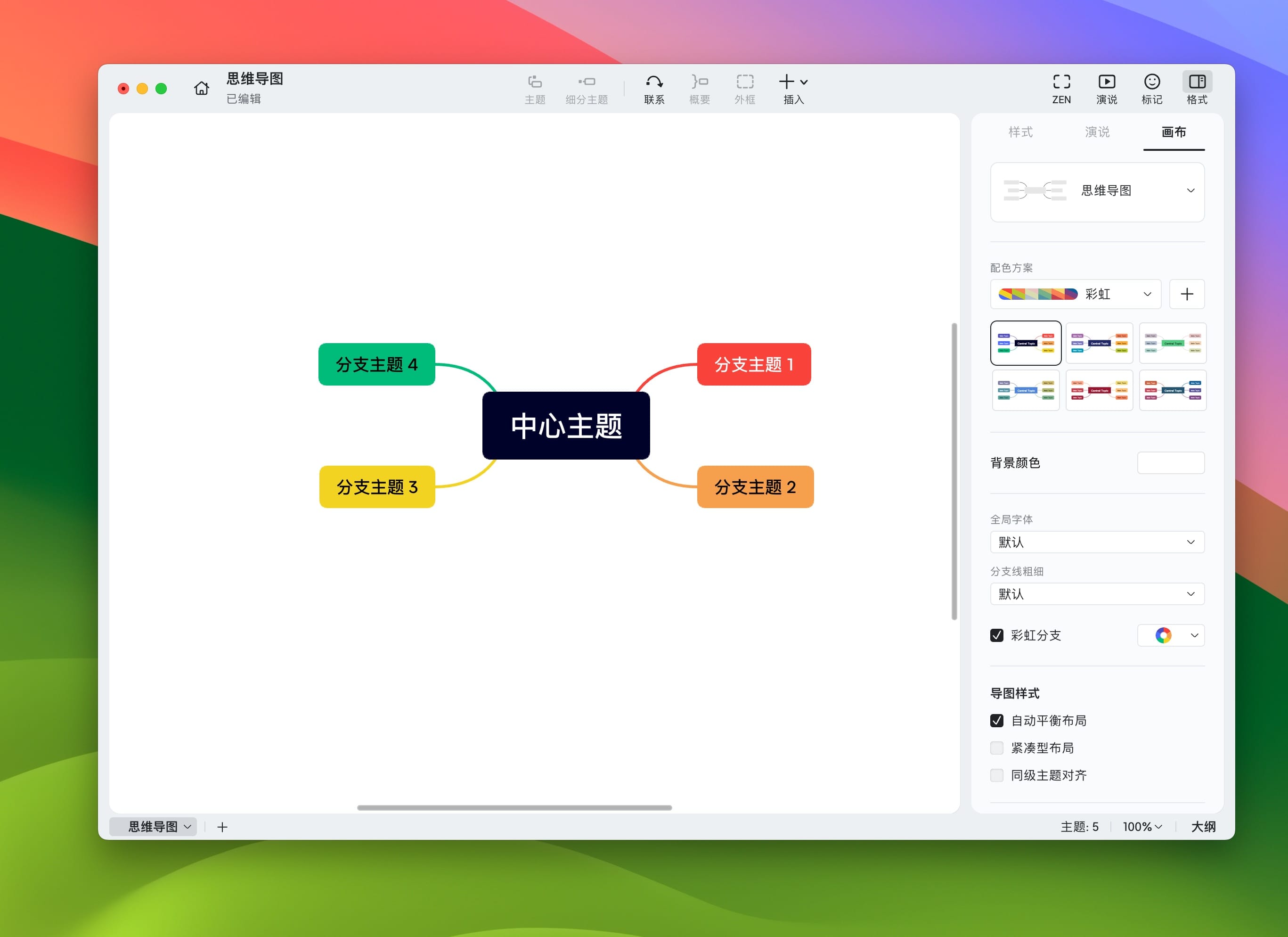Toggle the 格式 format panel icon
The image size is (1288, 937).
coord(1197,82)
